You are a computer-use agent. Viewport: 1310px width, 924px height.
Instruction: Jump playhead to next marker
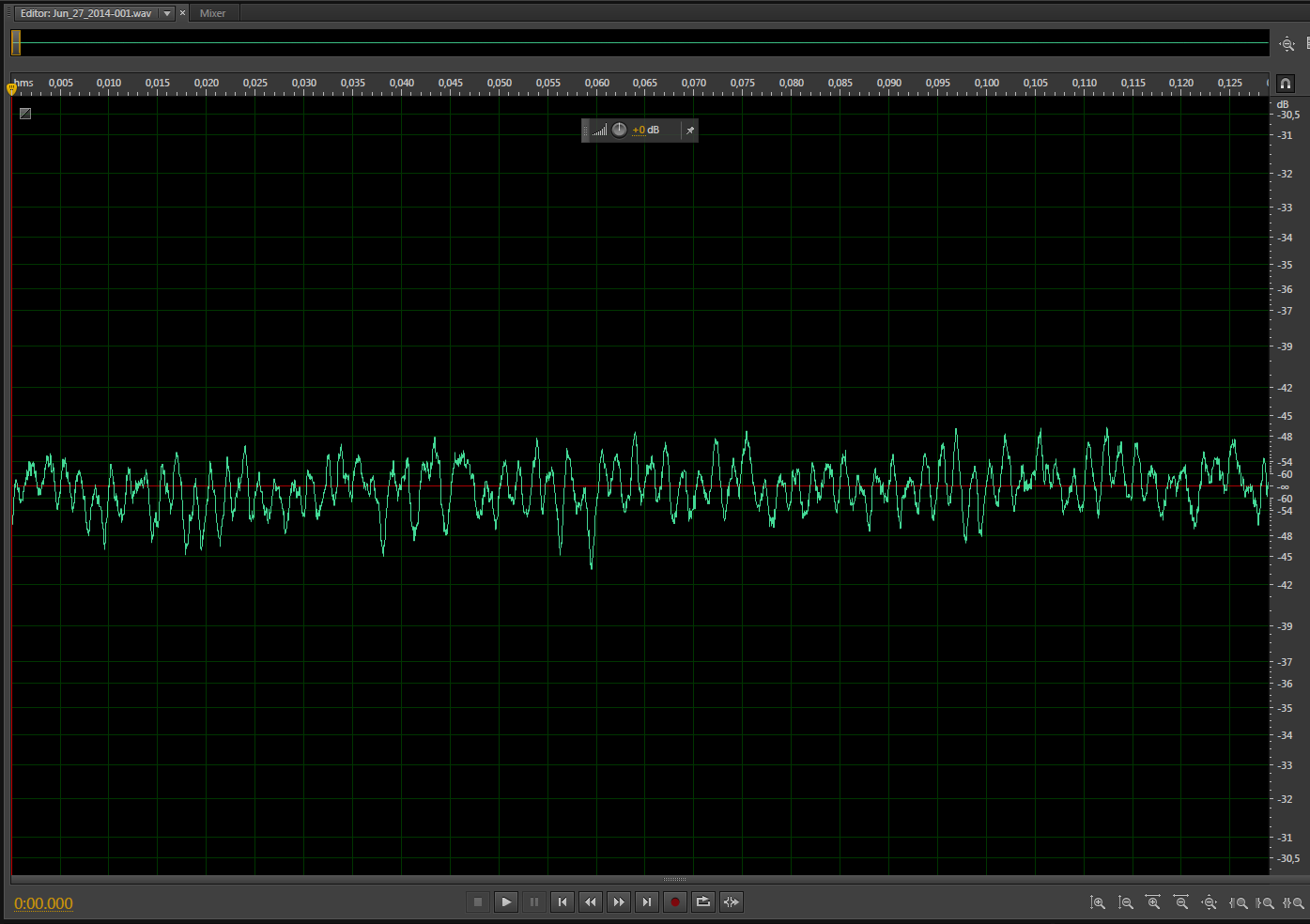[647, 902]
